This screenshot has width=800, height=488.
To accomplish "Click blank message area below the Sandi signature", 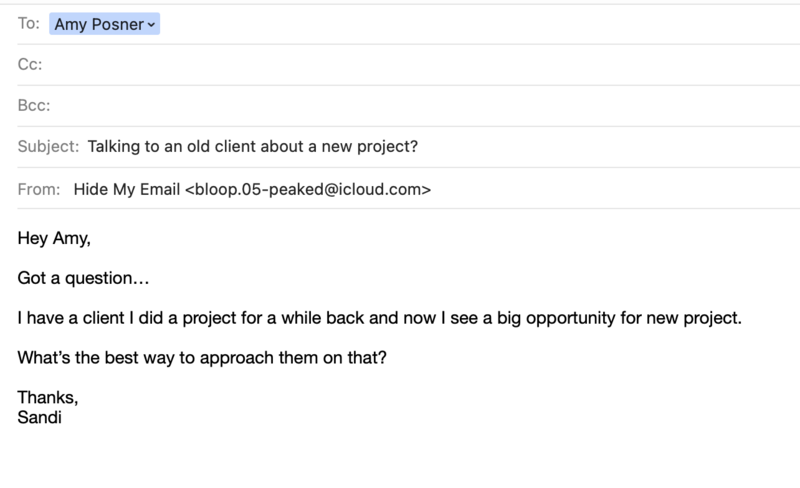I will 400,459.
